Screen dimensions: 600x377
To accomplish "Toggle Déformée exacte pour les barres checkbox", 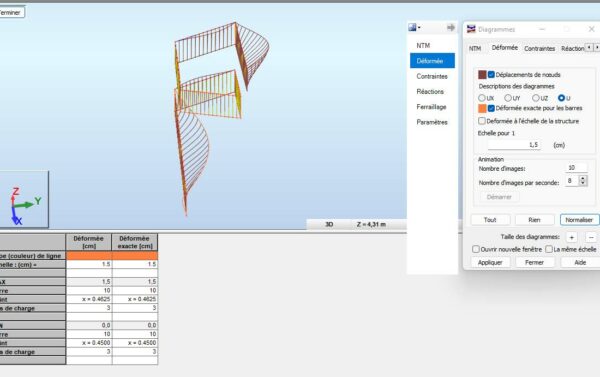I will coord(491,108).
